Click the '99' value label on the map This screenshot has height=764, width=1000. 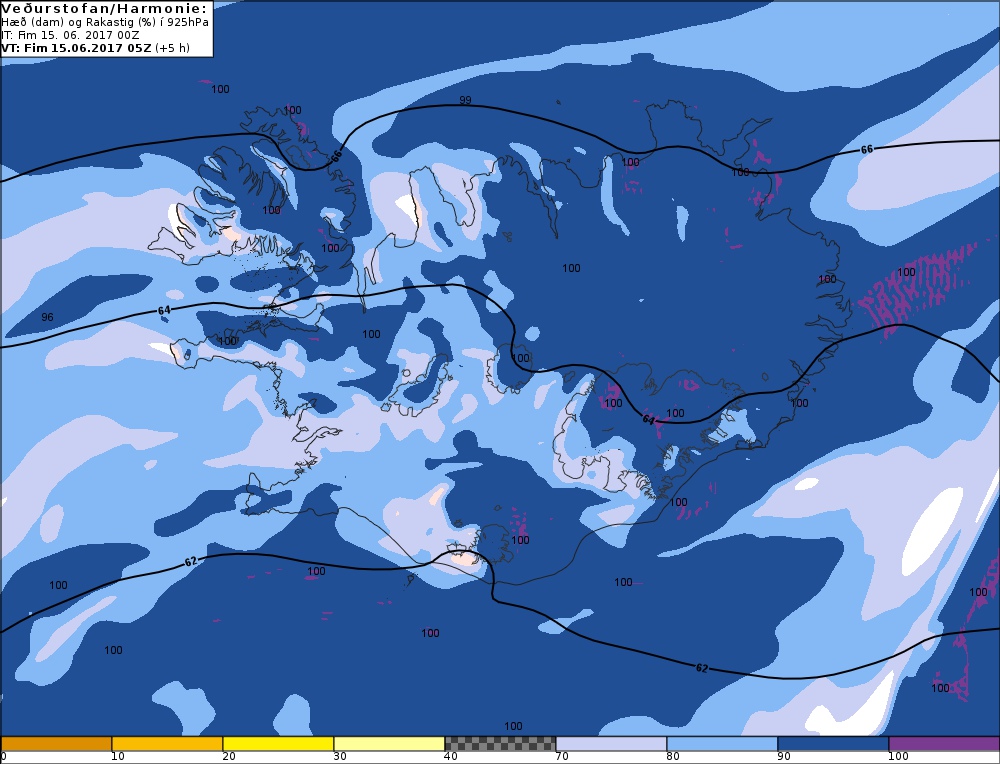tap(466, 100)
